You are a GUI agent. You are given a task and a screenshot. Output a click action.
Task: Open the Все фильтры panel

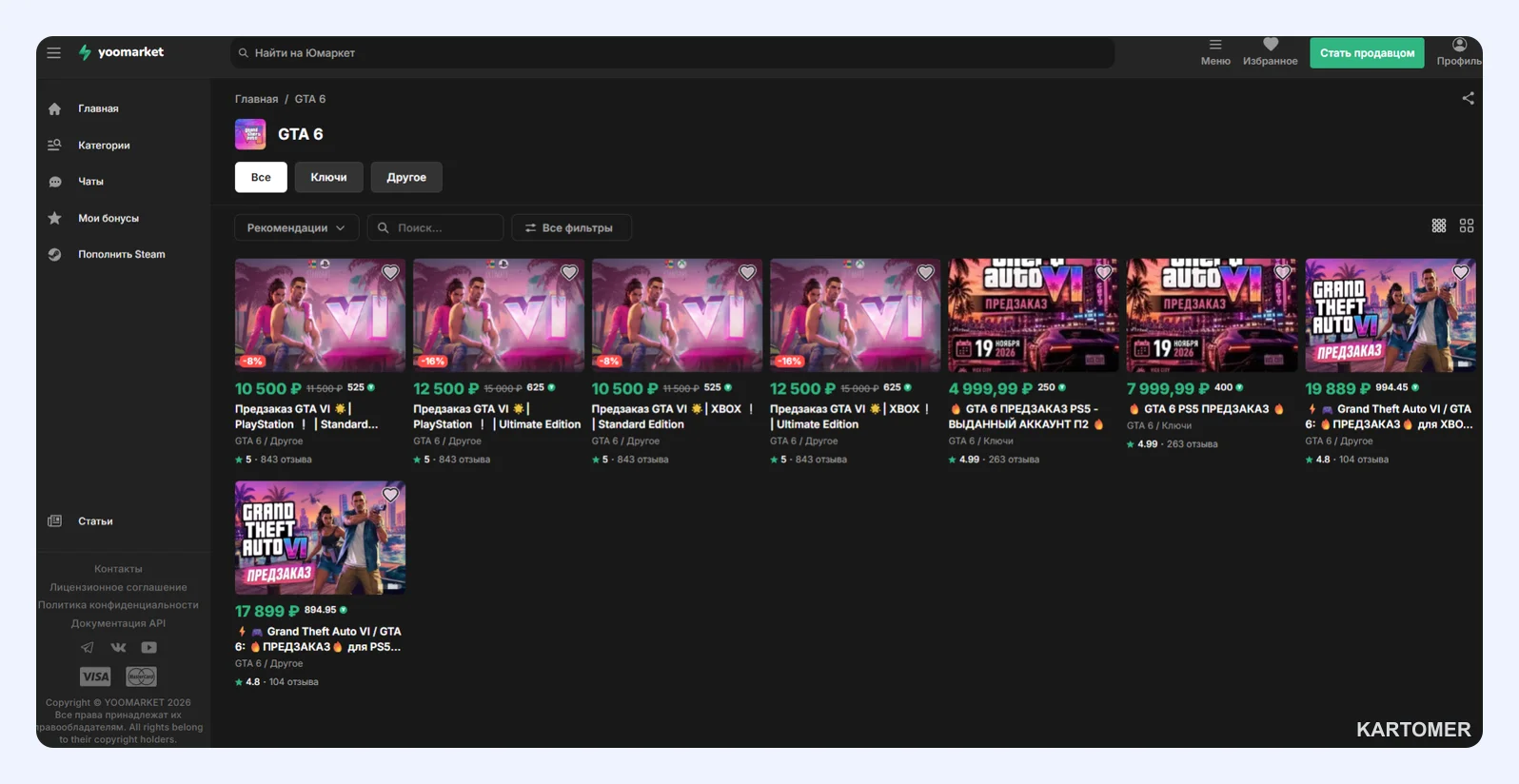click(x=571, y=227)
